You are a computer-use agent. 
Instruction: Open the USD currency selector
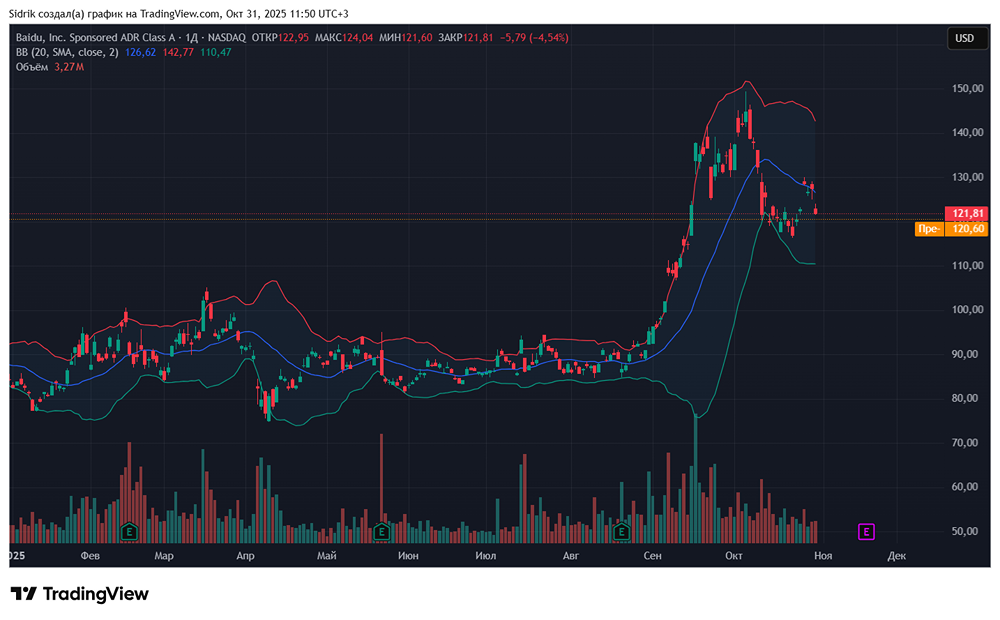tap(964, 38)
